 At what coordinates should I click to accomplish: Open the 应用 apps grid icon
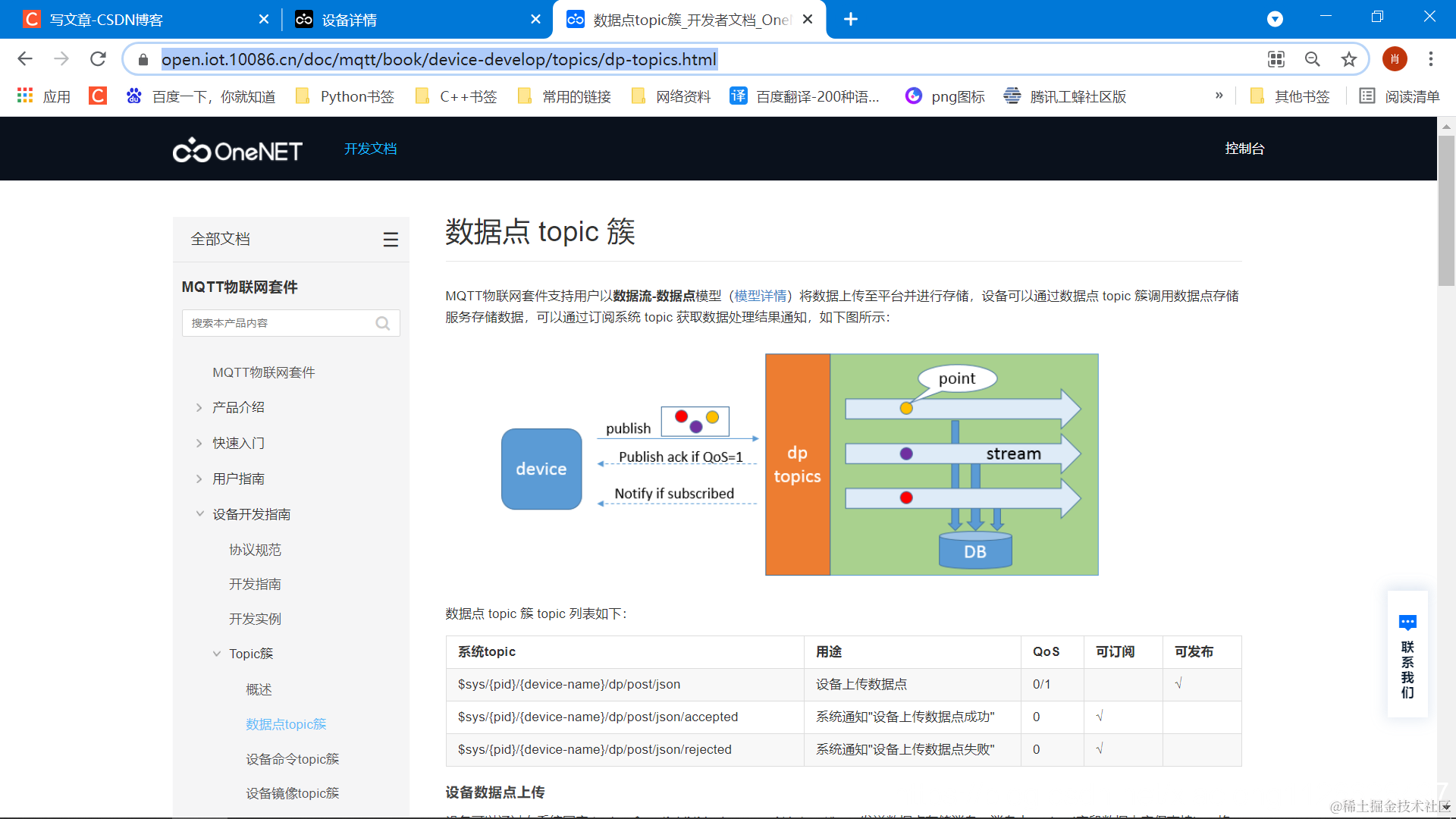click(x=25, y=96)
